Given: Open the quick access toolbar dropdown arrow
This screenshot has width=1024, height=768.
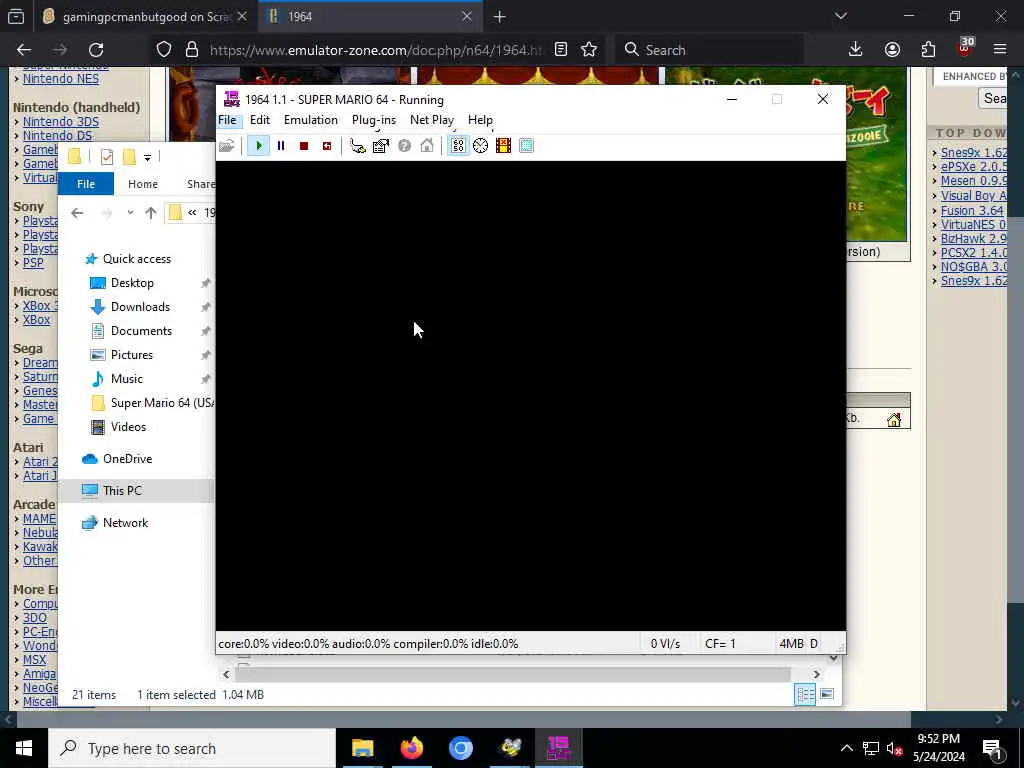Looking at the screenshot, I should tap(148, 157).
